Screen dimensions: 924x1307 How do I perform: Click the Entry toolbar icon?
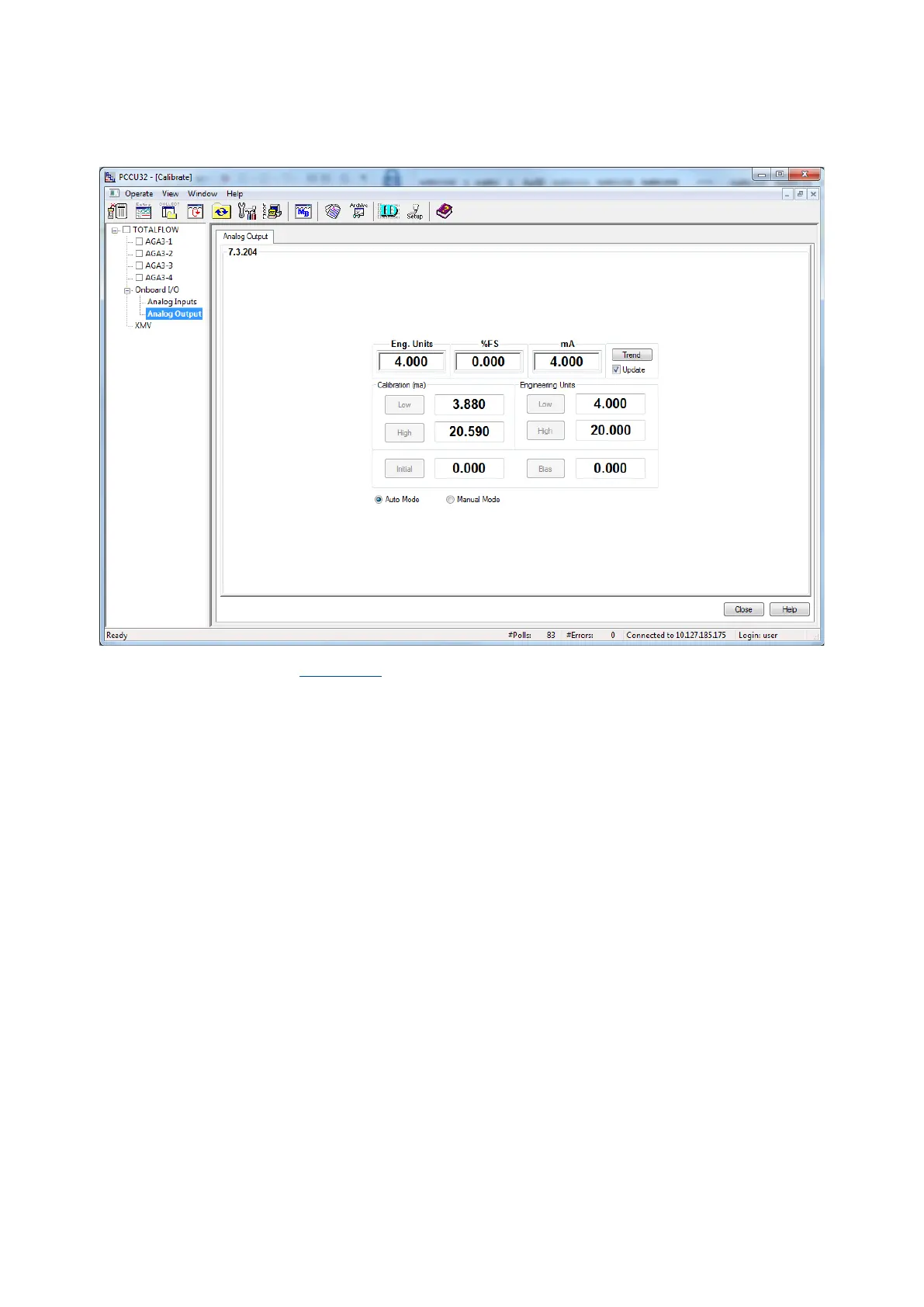tap(144, 211)
